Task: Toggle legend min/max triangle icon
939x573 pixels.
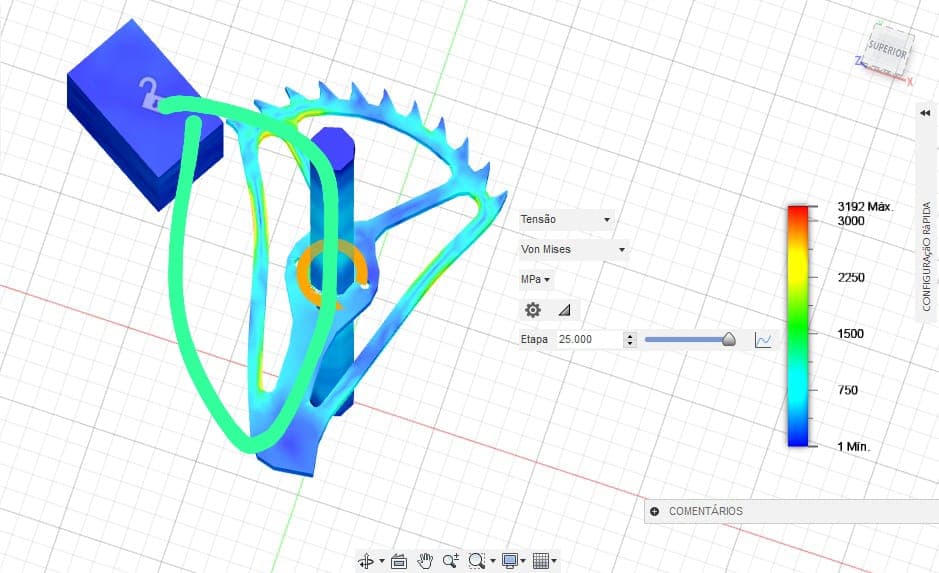Action: click(x=564, y=310)
